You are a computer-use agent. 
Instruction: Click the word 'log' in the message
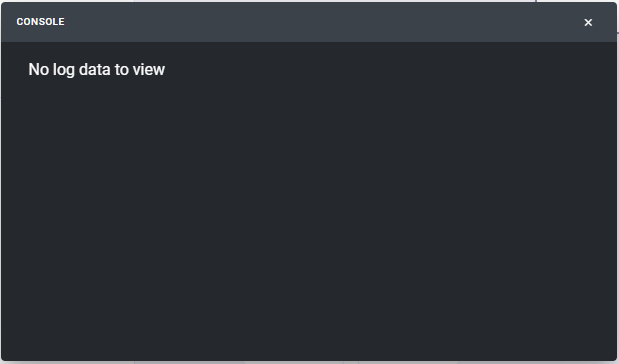[x=64, y=70]
